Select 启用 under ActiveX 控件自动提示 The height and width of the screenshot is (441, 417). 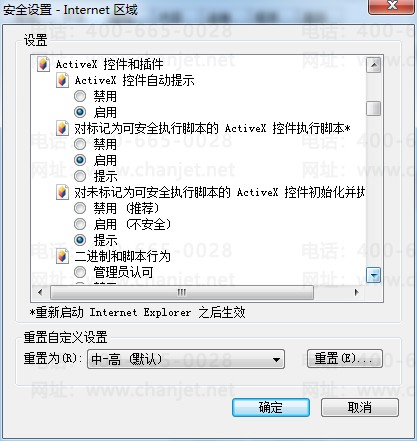coord(80,112)
